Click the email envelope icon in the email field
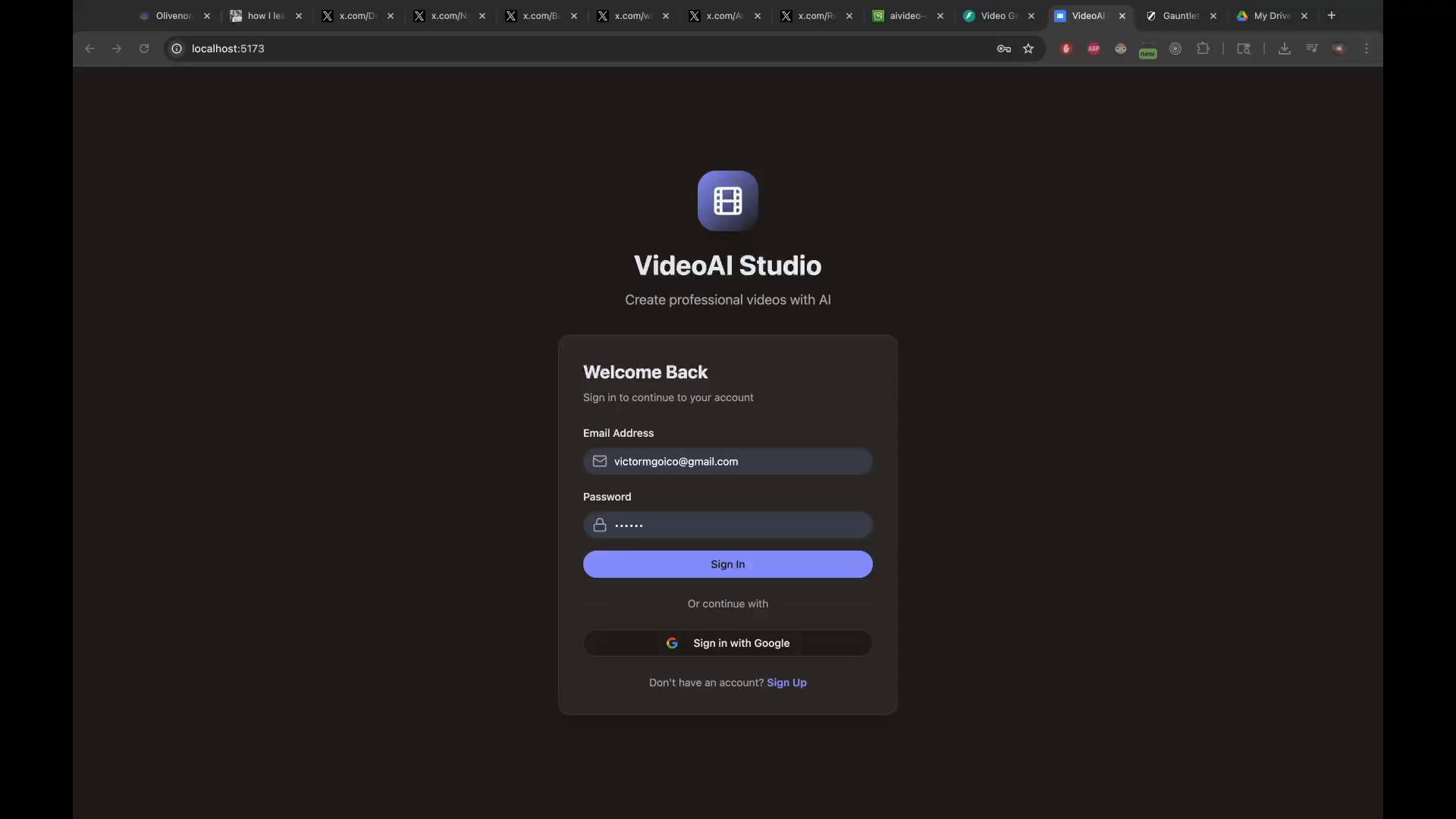The width and height of the screenshot is (1456, 819). pyautogui.click(x=600, y=461)
